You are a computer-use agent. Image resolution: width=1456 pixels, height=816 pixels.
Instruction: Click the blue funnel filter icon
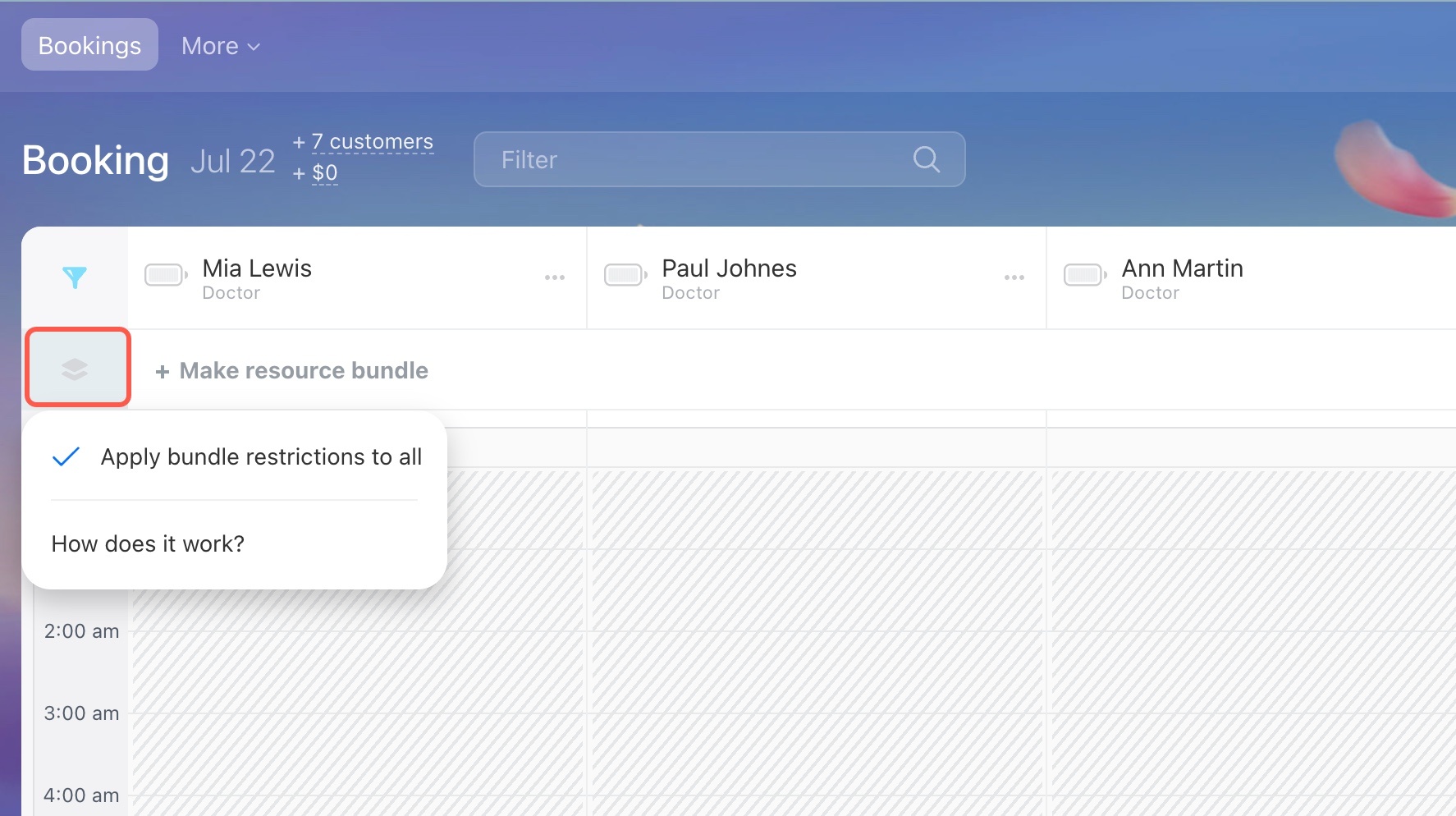[x=75, y=277]
